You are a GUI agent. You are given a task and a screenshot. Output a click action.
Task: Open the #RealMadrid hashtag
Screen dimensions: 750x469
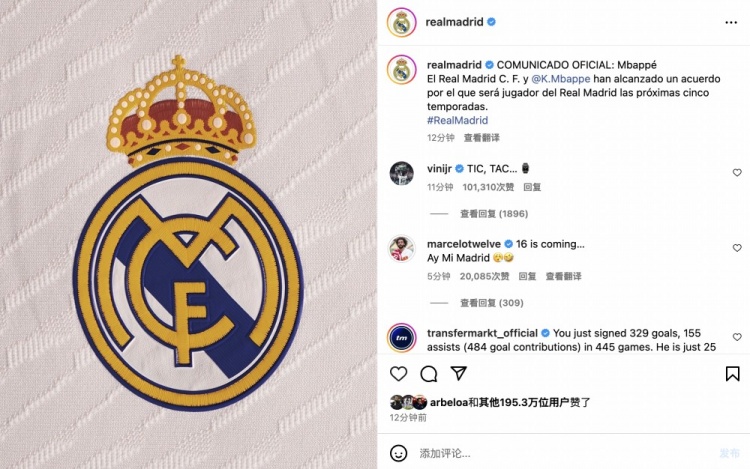(457, 120)
